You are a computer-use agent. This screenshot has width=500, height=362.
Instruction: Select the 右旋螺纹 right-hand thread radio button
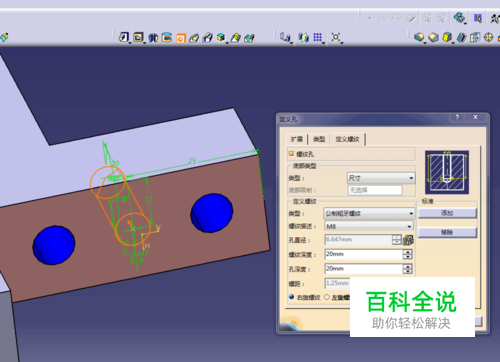pyautogui.click(x=292, y=297)
